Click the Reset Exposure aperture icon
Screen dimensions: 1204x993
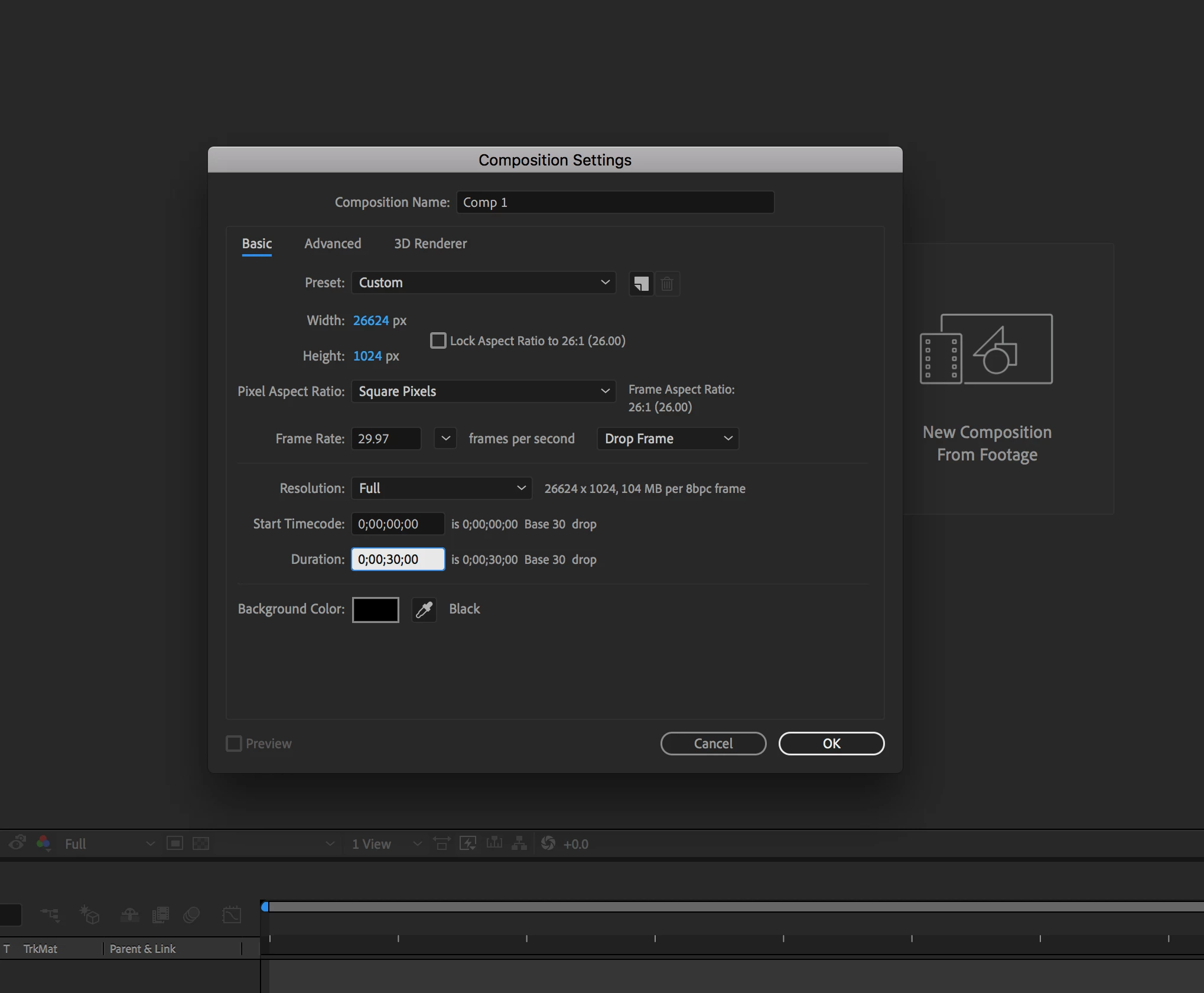548,843
